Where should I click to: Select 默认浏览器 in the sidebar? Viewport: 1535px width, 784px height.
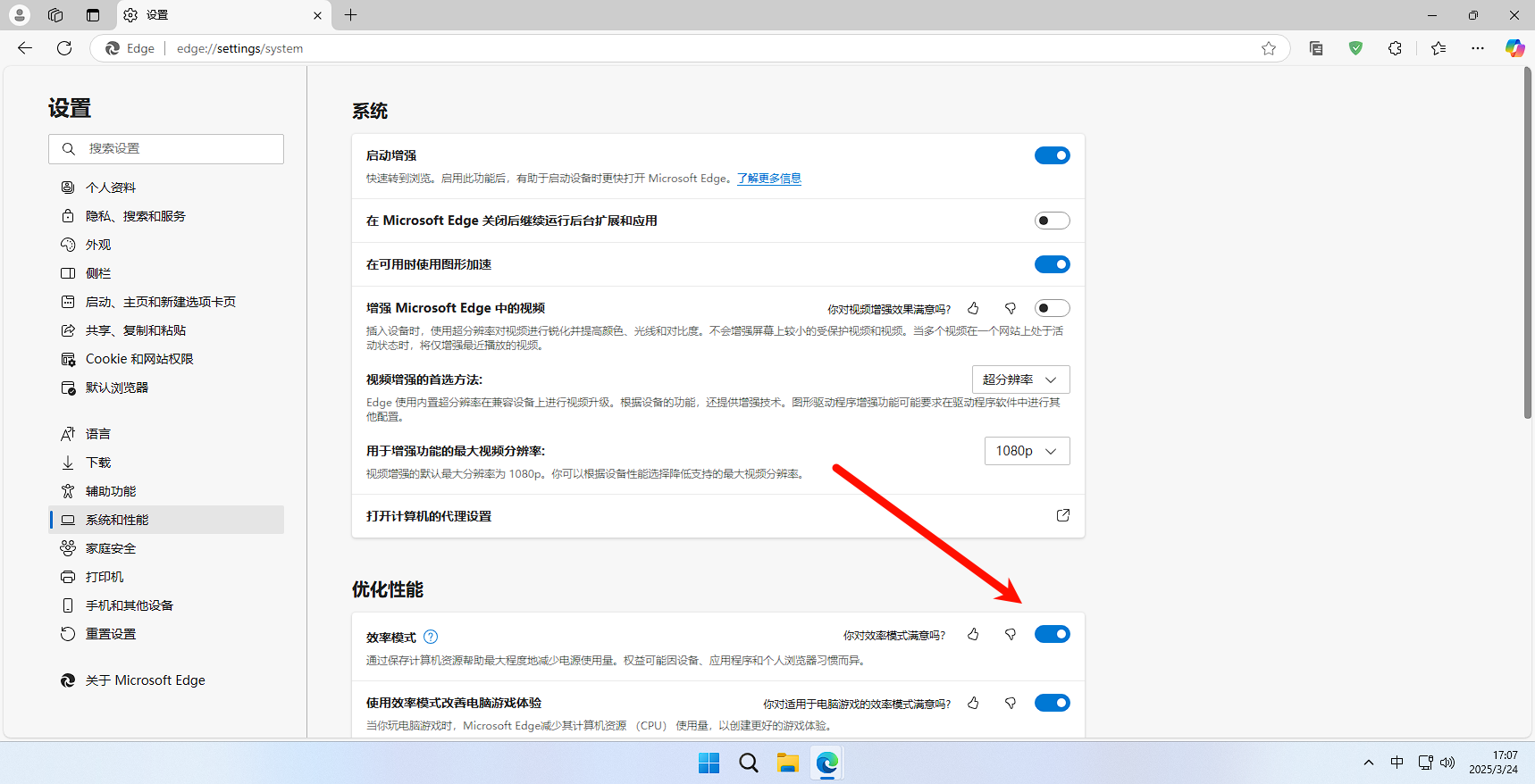[166, 388]
